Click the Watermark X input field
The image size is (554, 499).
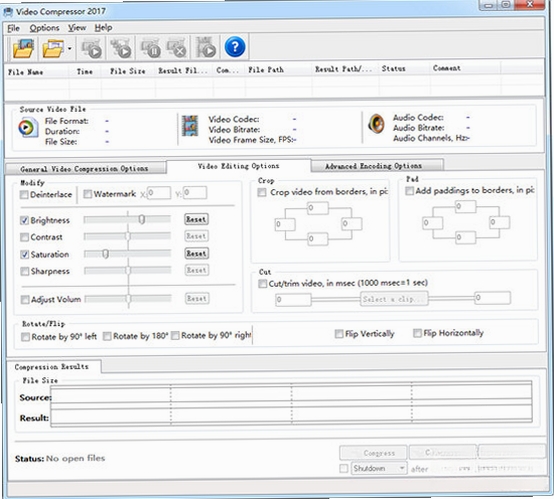click(x=159, y=193)
